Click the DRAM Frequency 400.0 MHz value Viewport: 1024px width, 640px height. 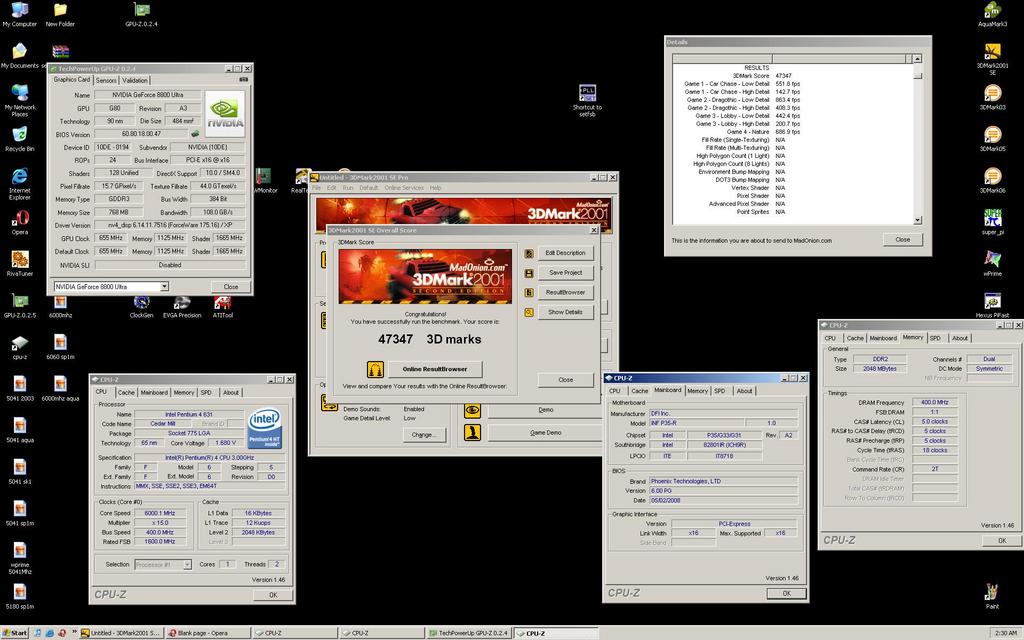click(x=935, y=402)
